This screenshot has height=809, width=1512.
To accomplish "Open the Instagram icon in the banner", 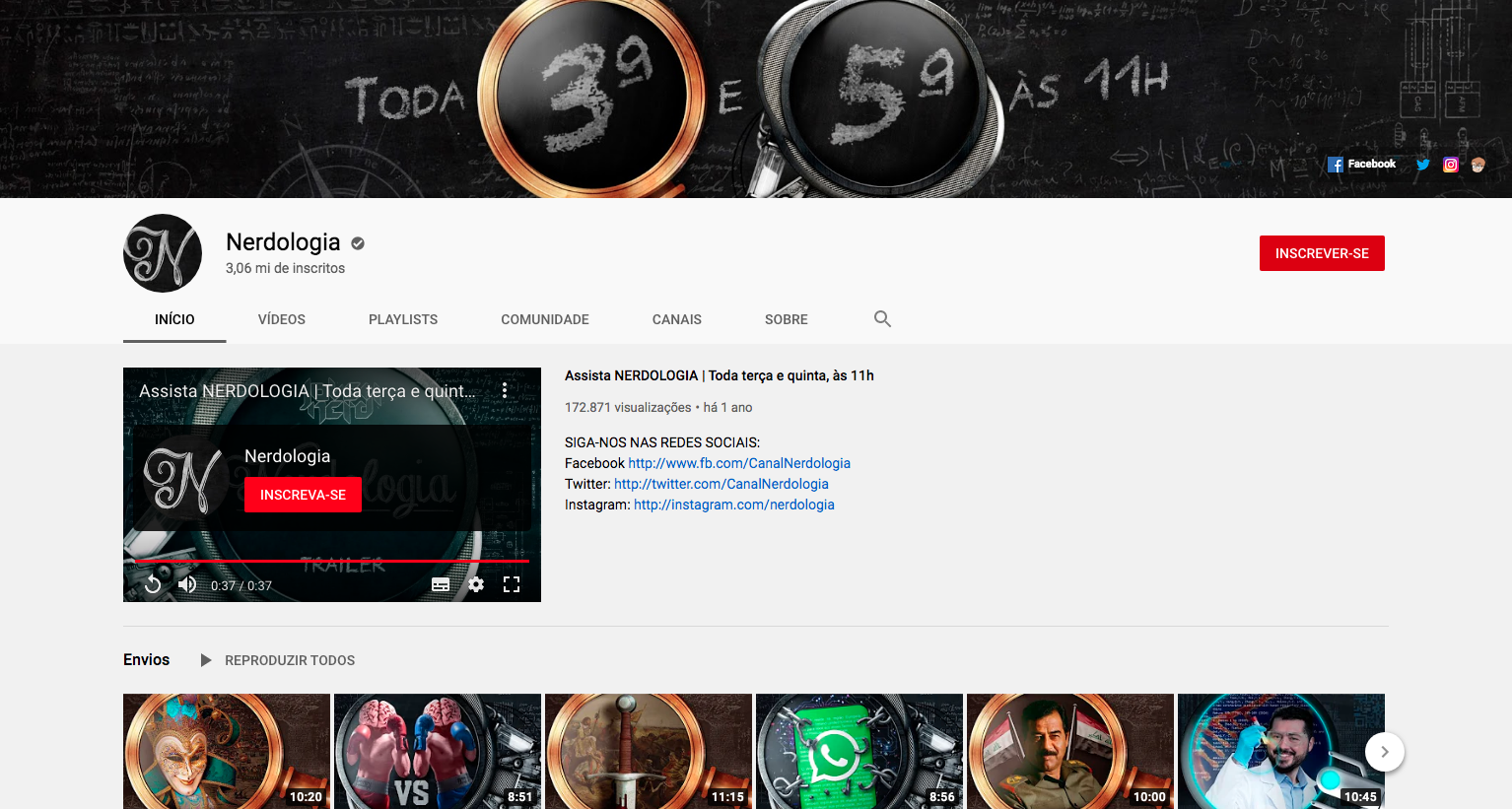I will (1450, 165).
